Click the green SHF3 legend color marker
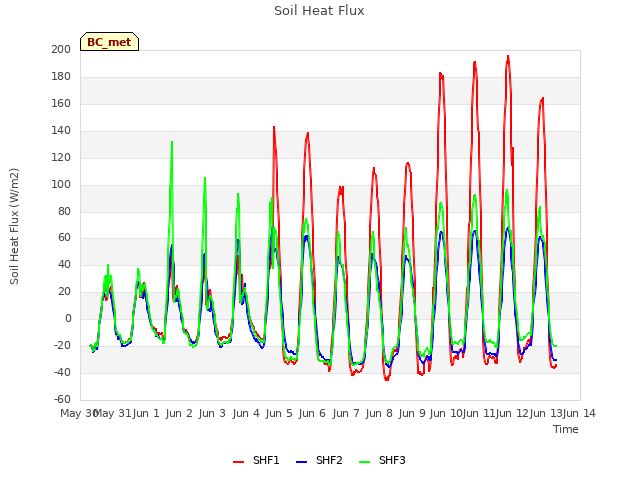This screenshot has width=640, height=480. click(x=364, y=462)
